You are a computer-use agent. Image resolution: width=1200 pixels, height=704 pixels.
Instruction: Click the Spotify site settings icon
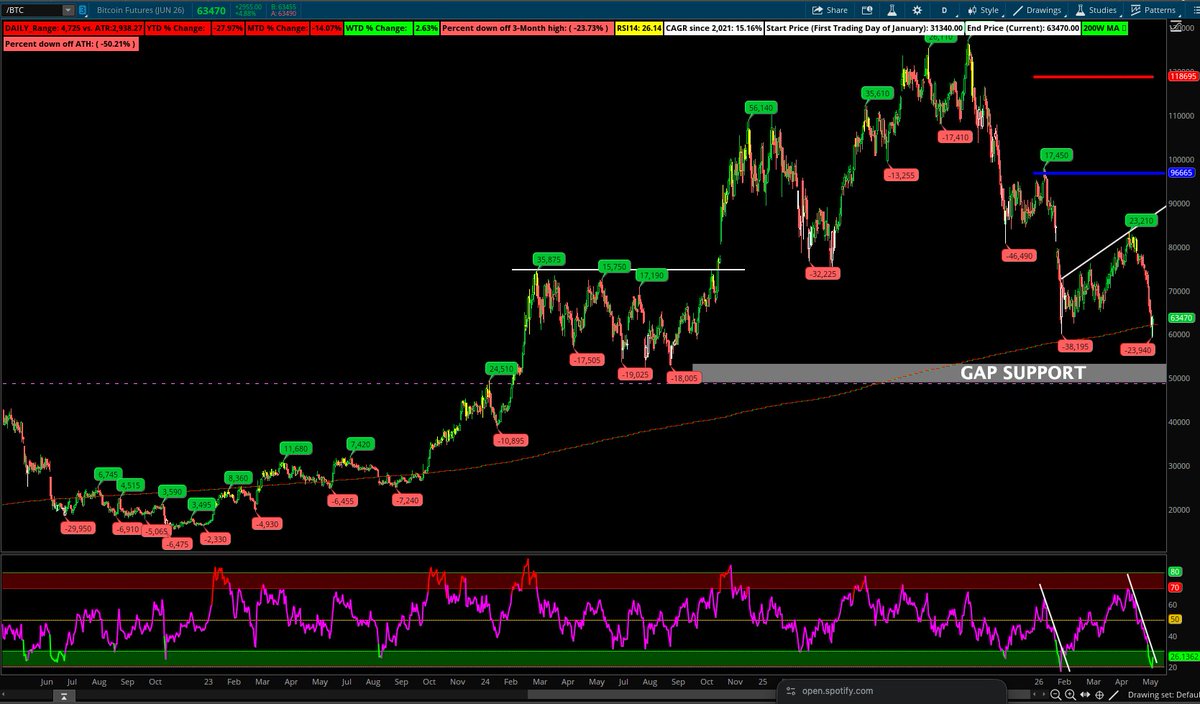(x=789, y=691)
